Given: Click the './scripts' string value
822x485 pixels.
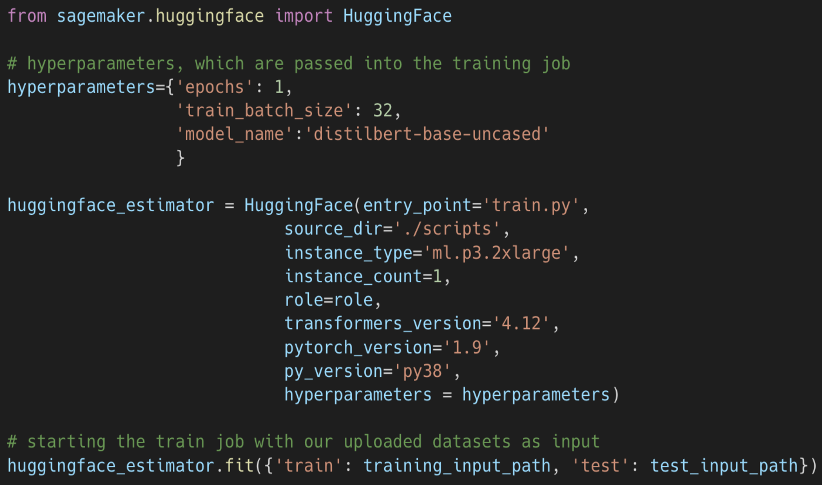Looking at the screenshot, I should point(447,229).
